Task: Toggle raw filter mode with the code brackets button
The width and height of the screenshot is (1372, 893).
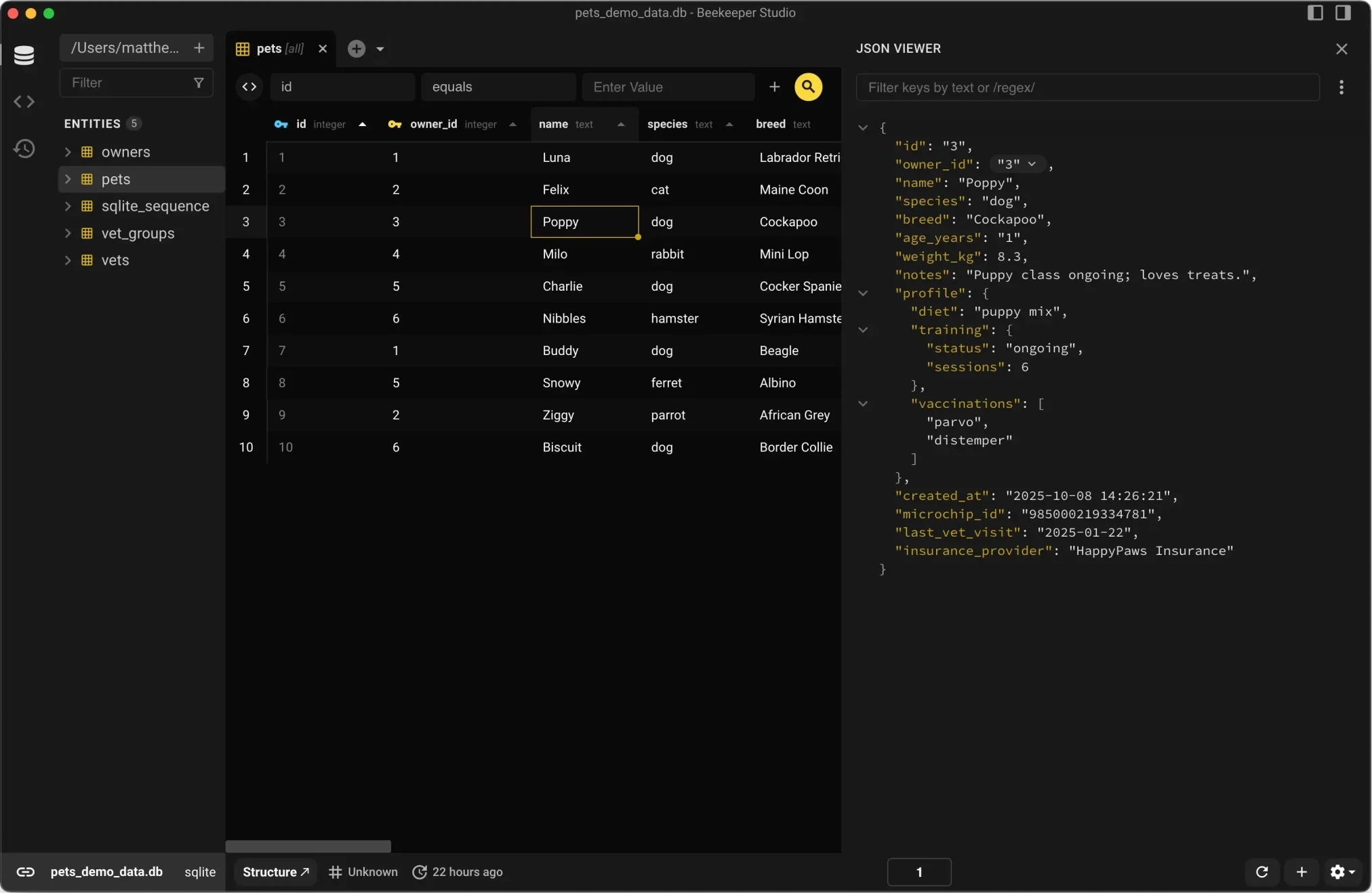Action: (249, 87)
